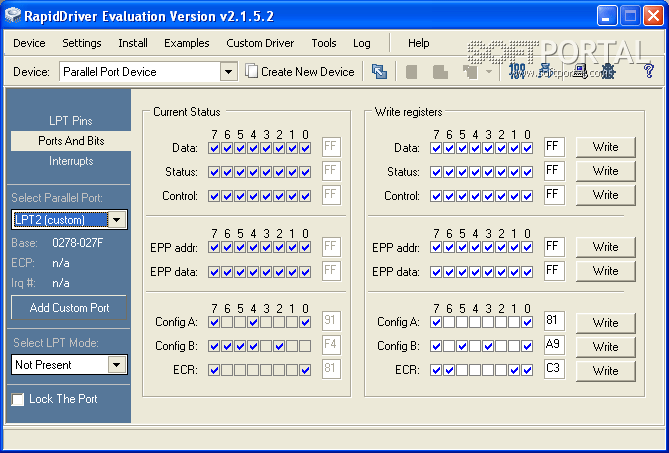Click the Write registers Data hex field

(554, 147)
